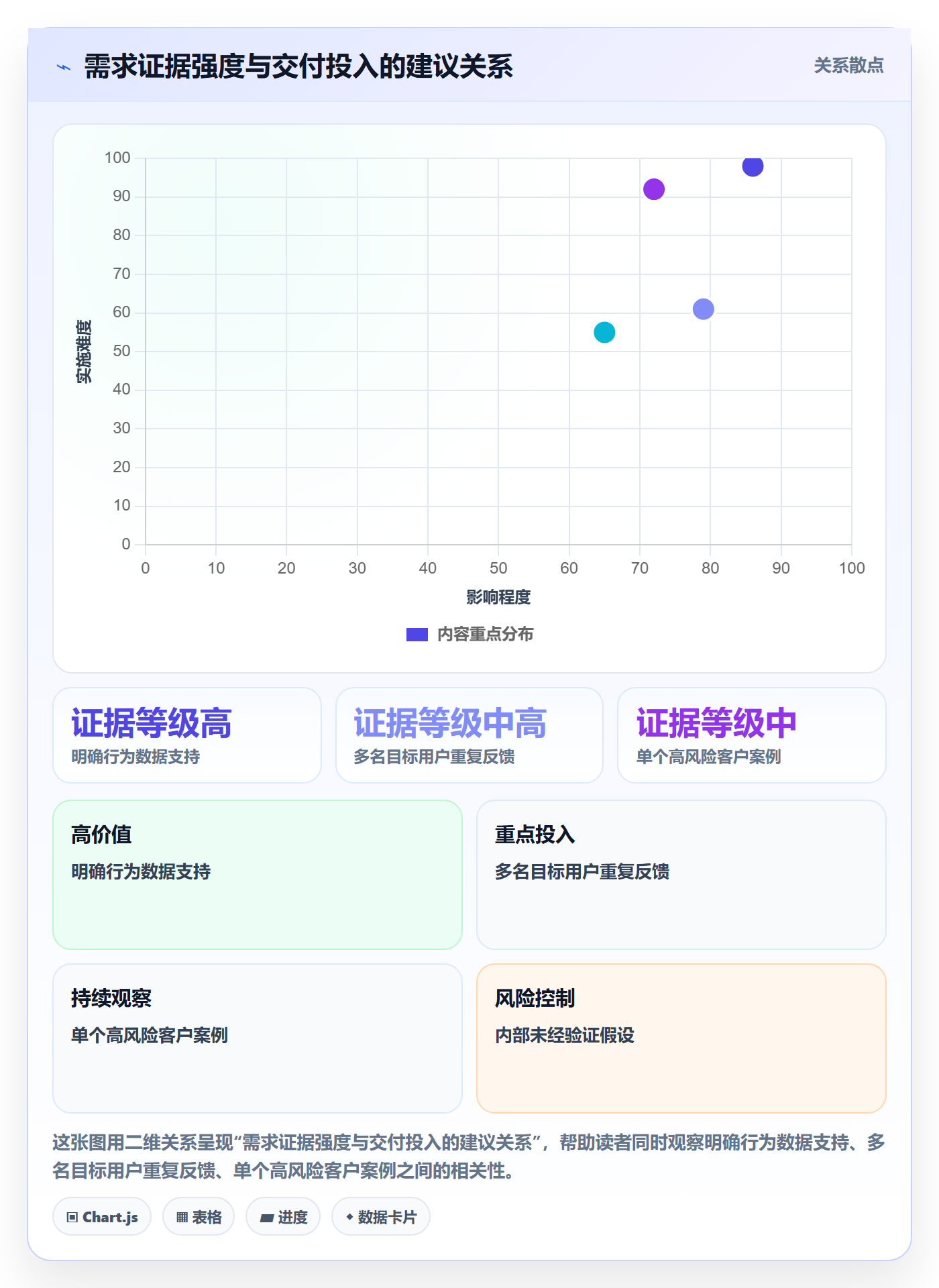Click the diamond icon in the 数据卡片 chip
The image size is (939, 1288).
349,1217
